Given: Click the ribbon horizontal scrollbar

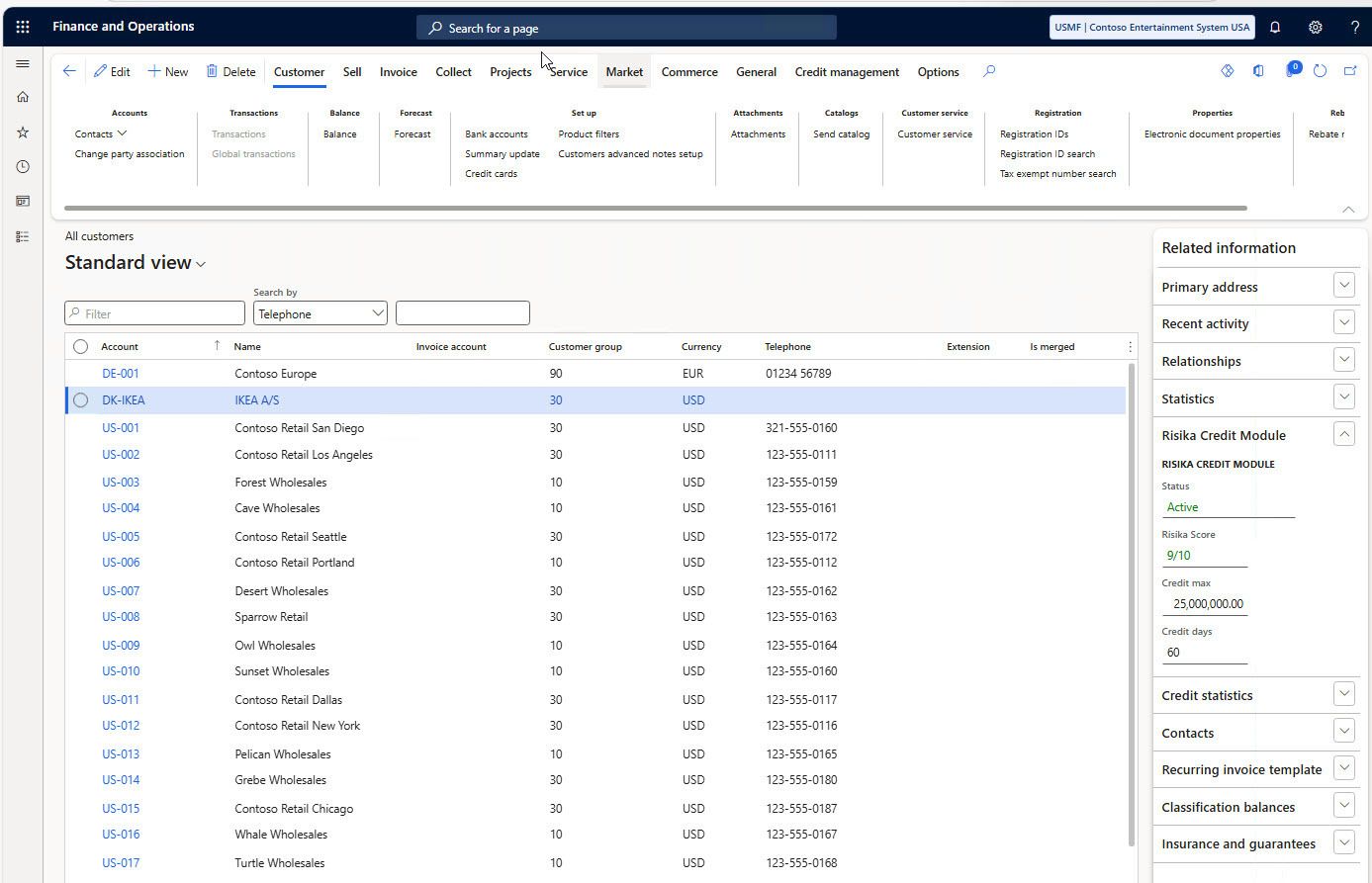Looking at the screenshot, I should pos(655,208).
